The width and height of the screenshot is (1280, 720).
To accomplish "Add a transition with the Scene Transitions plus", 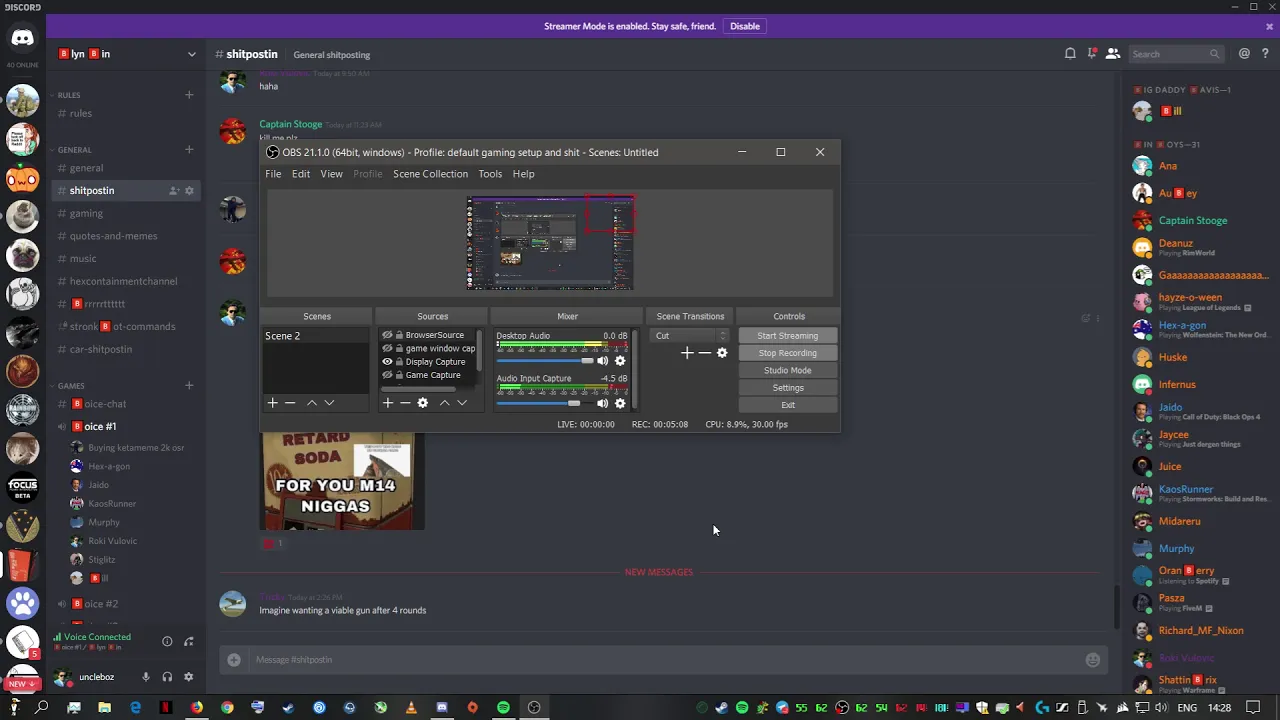I will point(687,353).
